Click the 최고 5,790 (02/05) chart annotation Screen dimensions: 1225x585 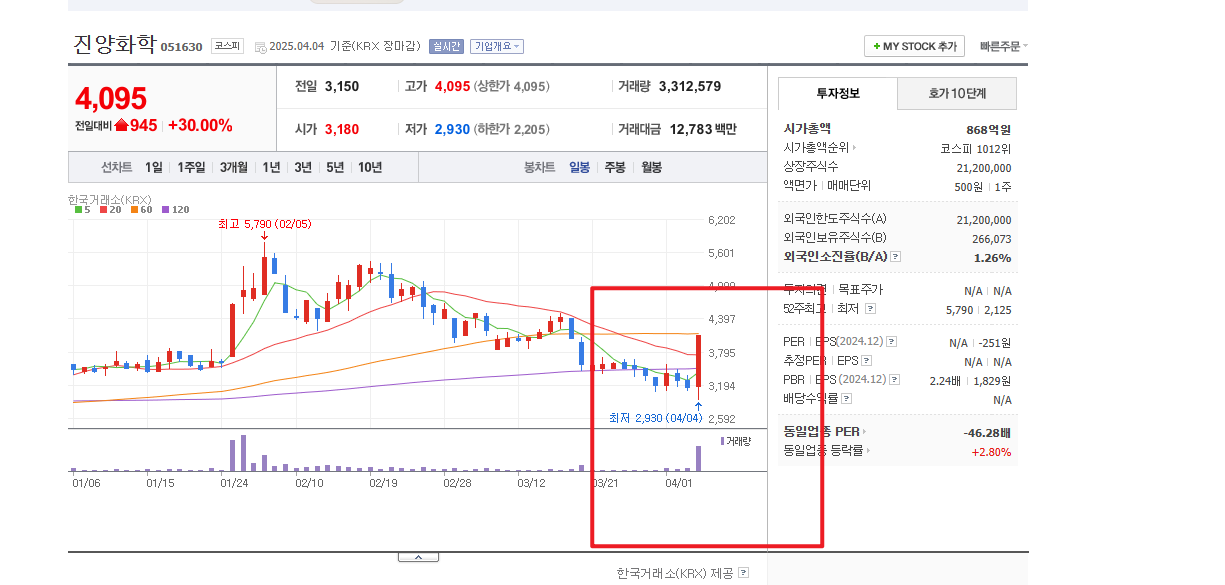263,224
